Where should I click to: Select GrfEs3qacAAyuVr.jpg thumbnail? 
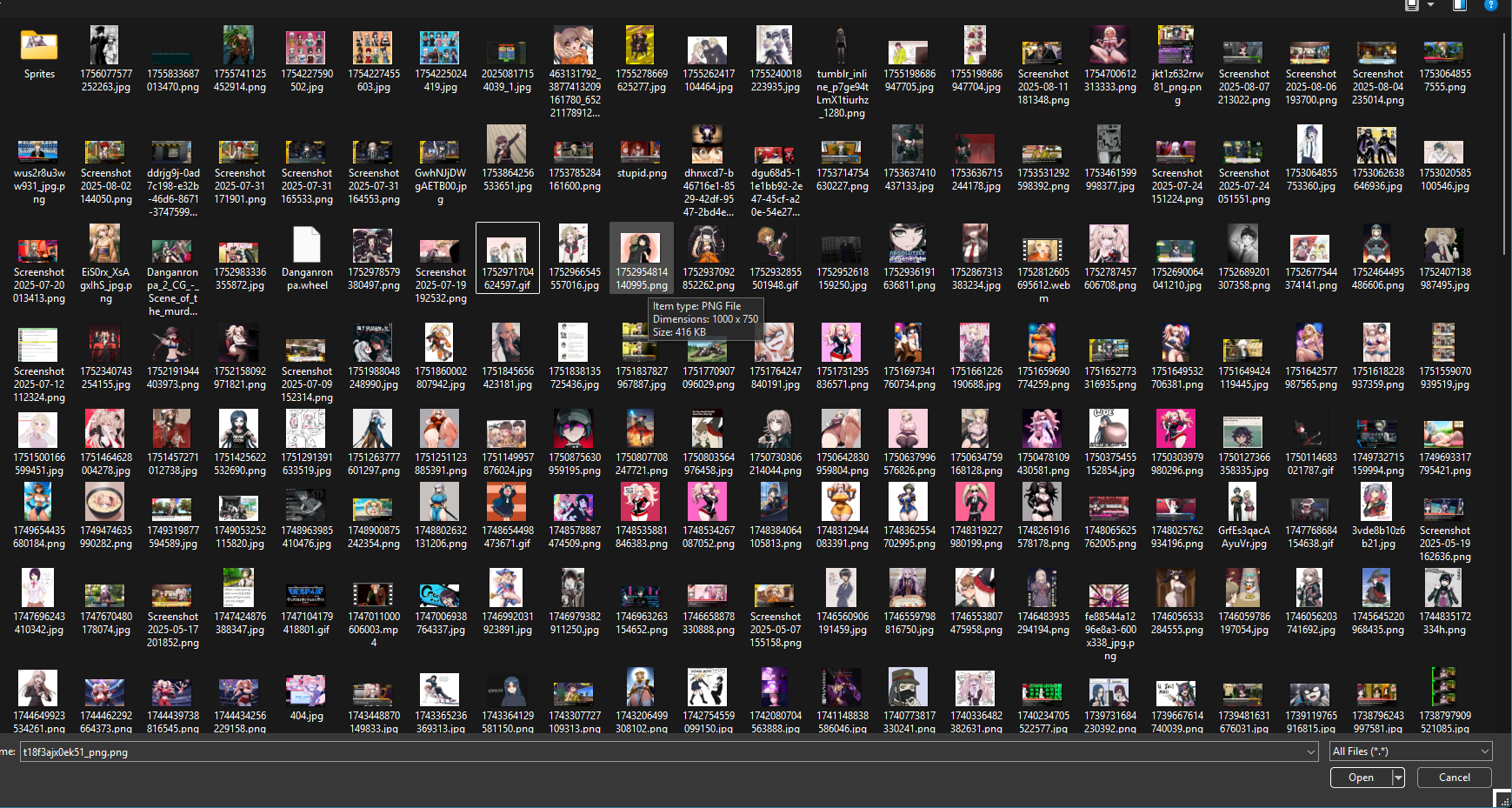[1244, 503]
